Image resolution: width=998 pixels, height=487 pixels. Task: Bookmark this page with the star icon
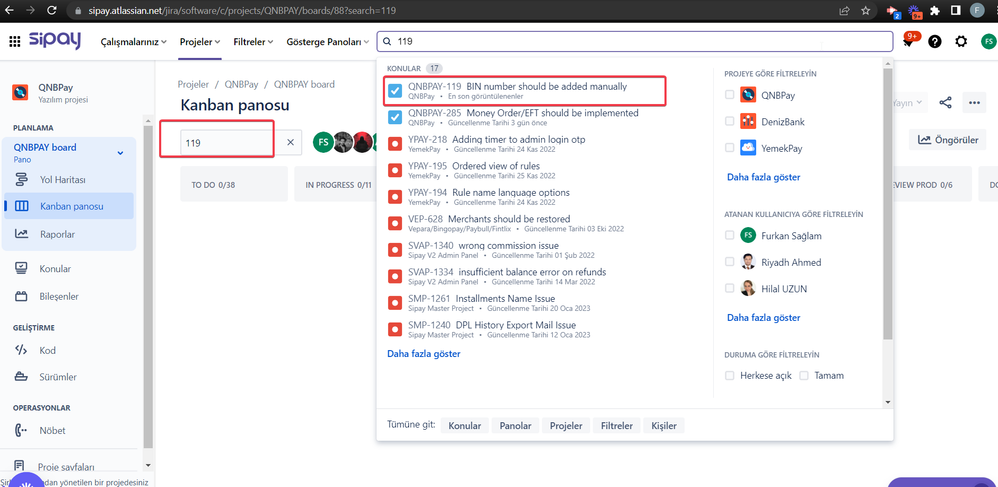click(865, 10)
